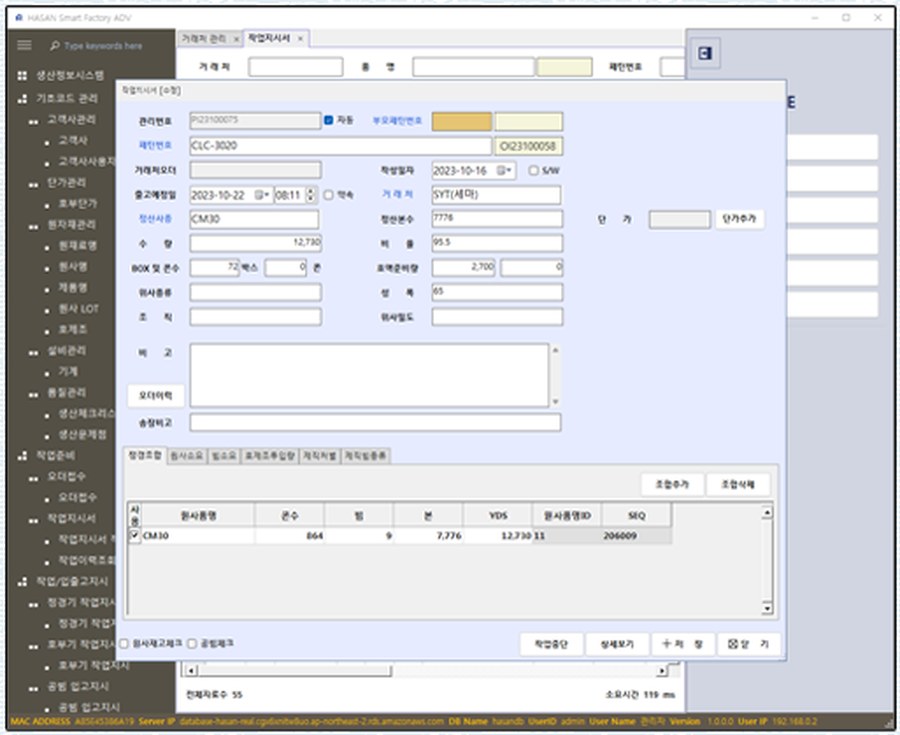Click the 상세보기 button
This screenshot has height=735, width=900.
click(617, 644)
